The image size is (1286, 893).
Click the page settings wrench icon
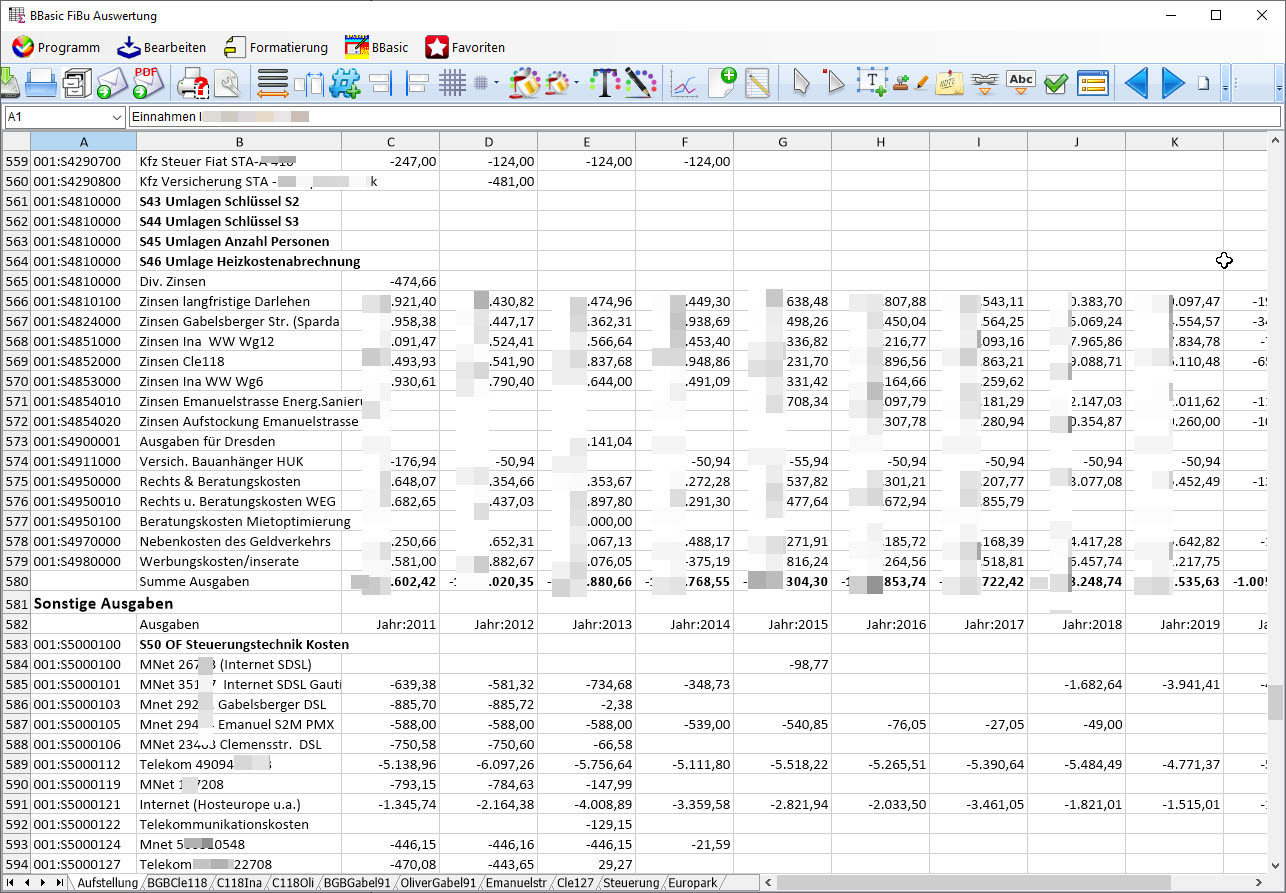227,84
